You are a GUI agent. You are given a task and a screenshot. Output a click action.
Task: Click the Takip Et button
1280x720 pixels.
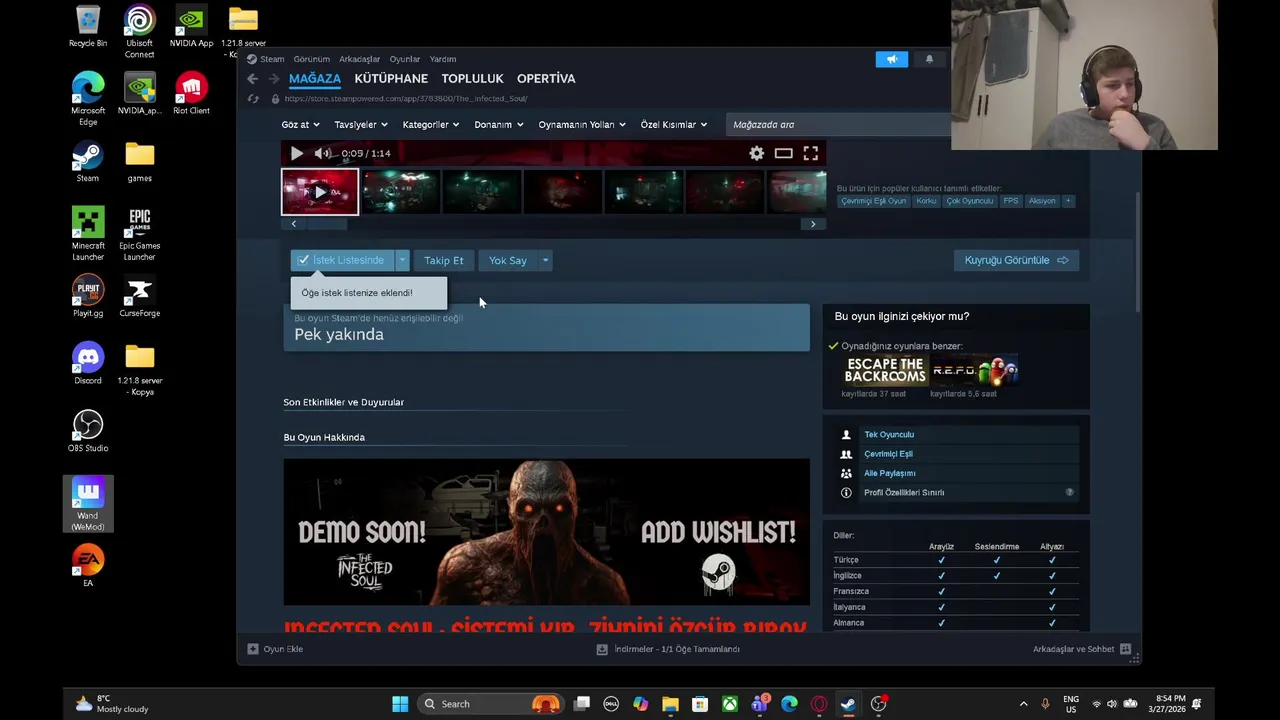(444, 260)
